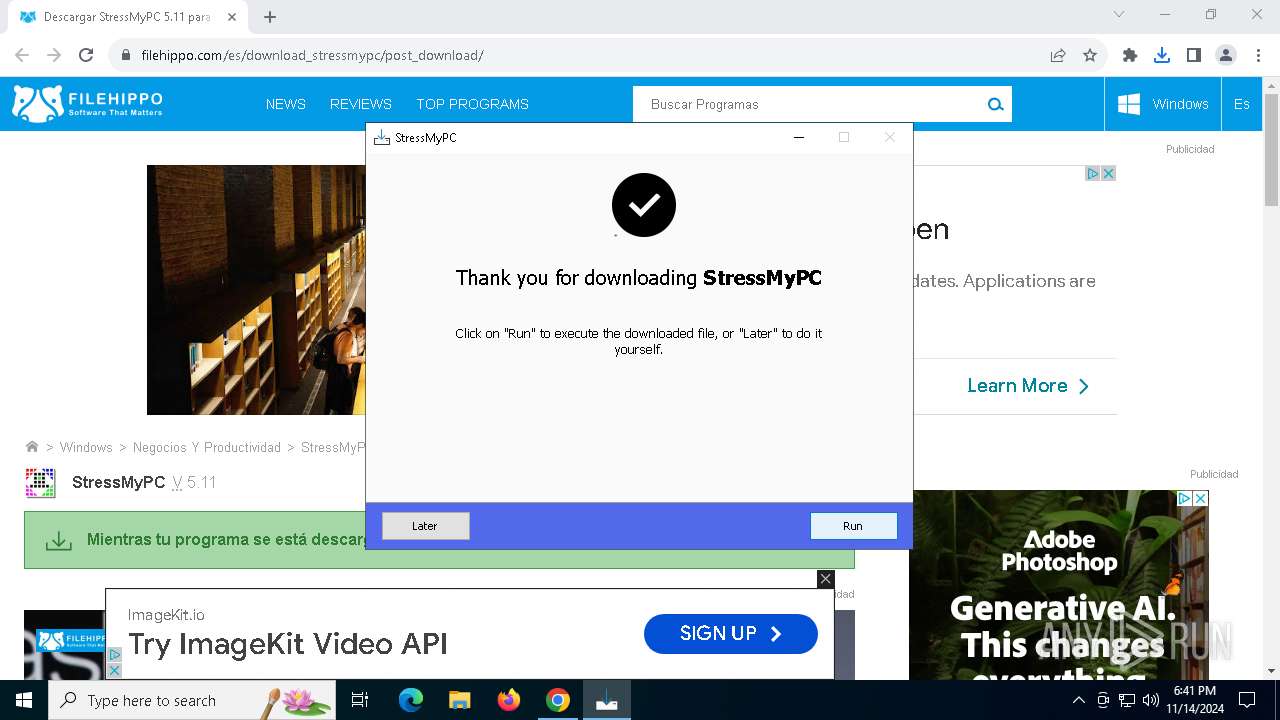Open notification center icon
The height and width of the screenshot is (720, 1280).
coord(1247,700)
